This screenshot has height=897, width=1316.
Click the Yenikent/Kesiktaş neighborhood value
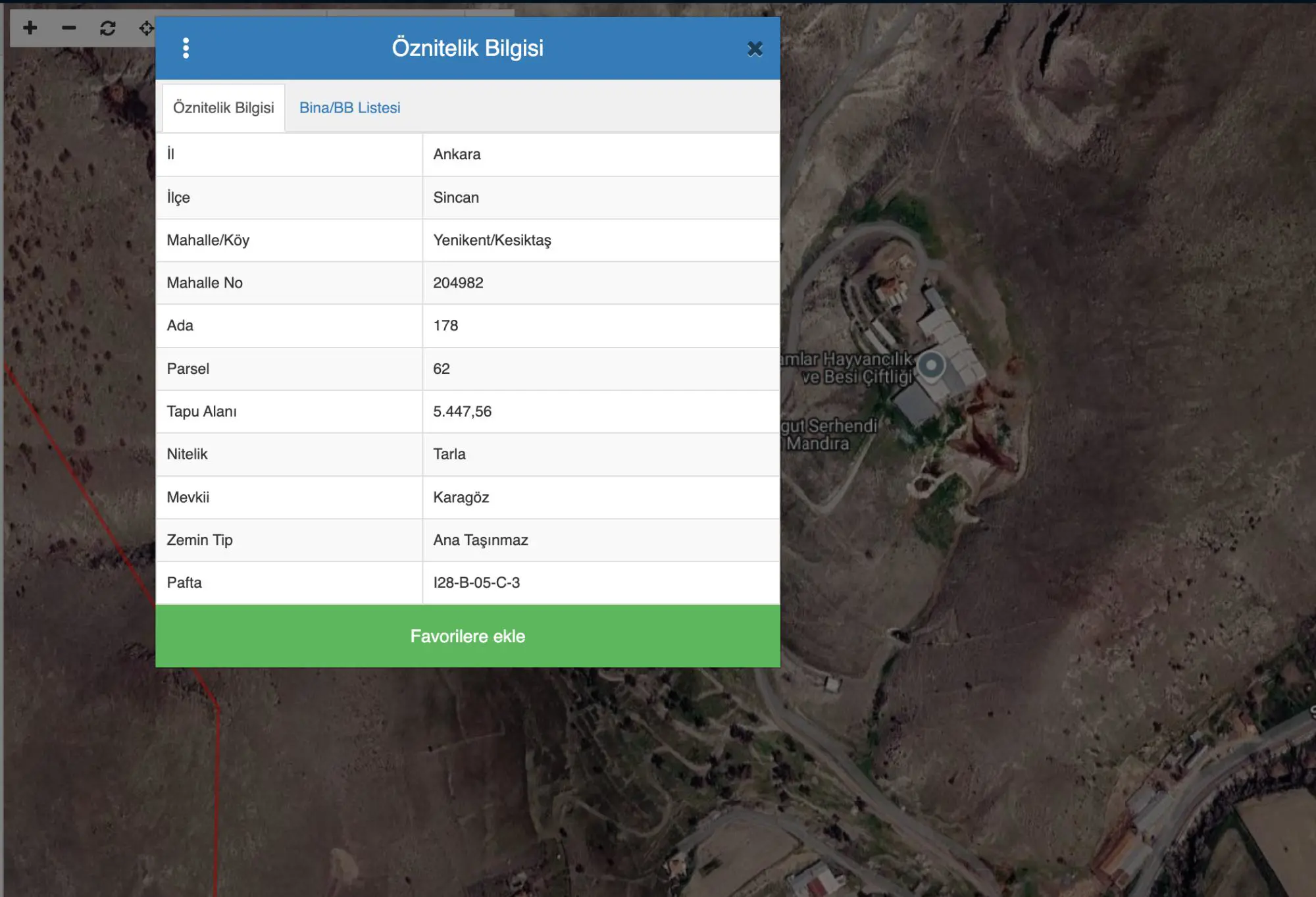(x=492, y=240)
